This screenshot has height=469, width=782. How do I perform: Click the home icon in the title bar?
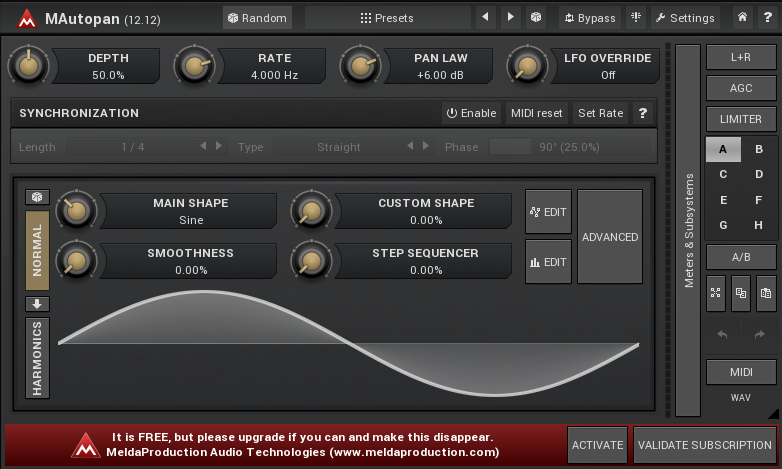(x=743, y=17)
